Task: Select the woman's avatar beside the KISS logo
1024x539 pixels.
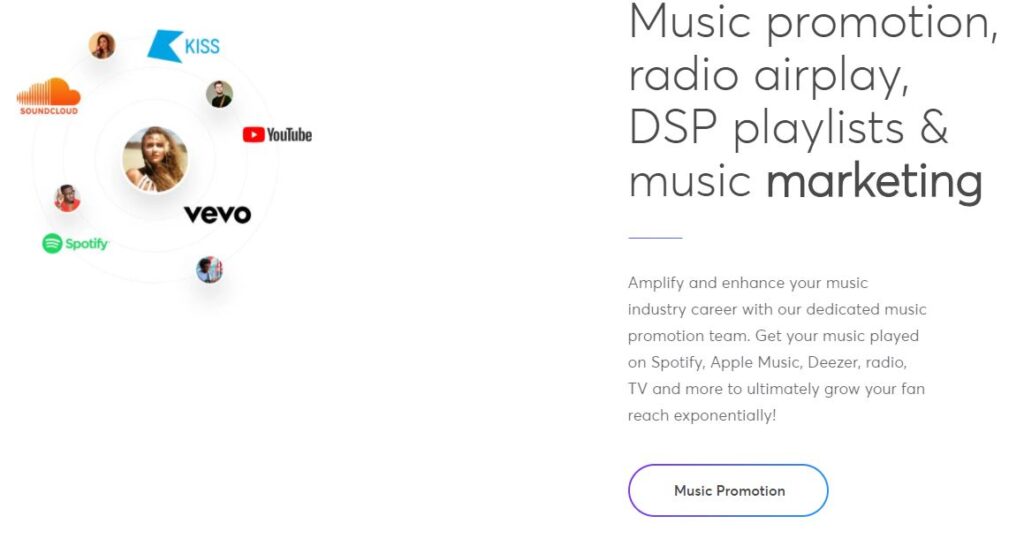Action: point(102,46)
